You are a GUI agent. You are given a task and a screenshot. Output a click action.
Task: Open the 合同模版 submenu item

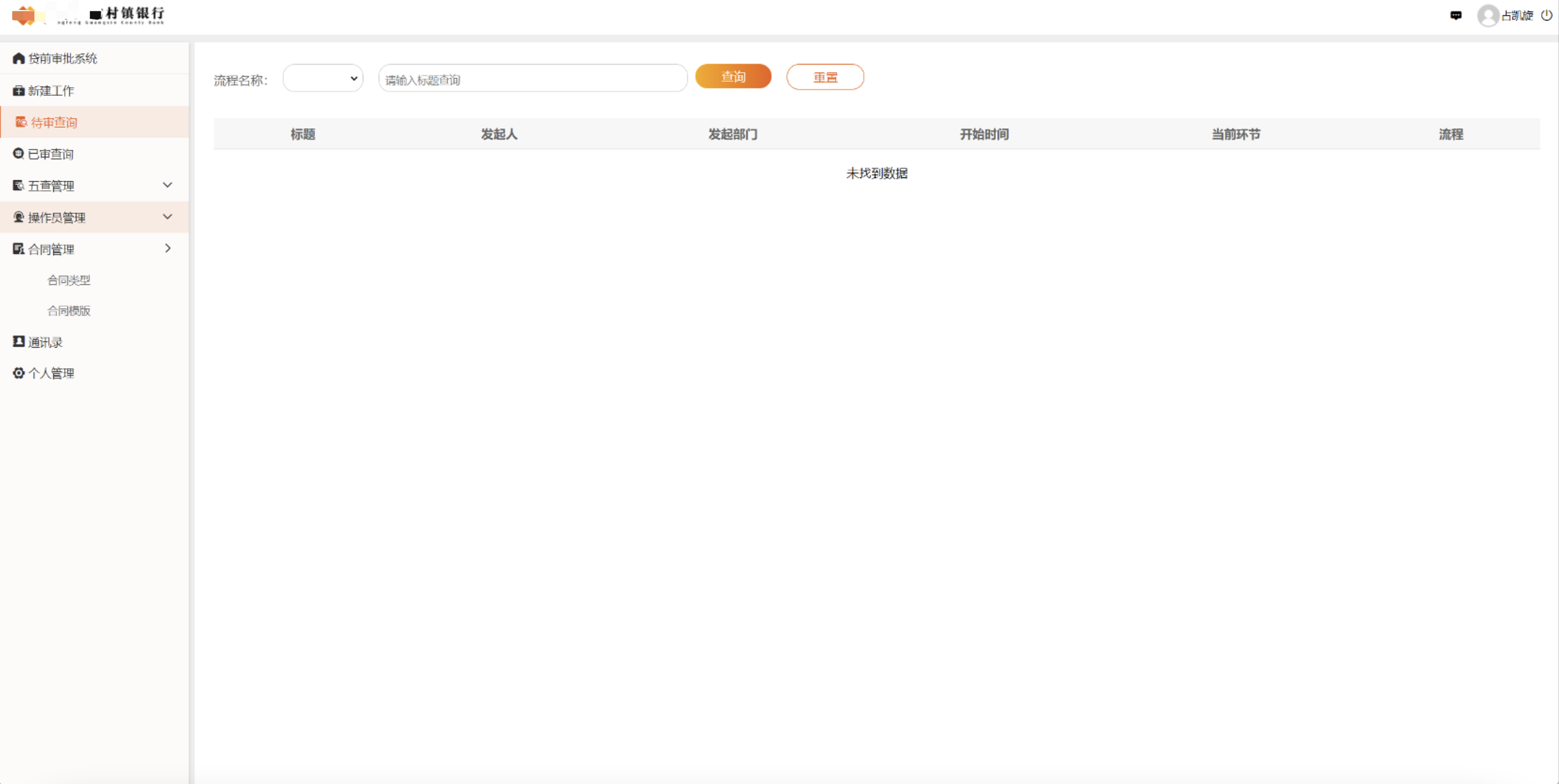click(x=69, y=311)
